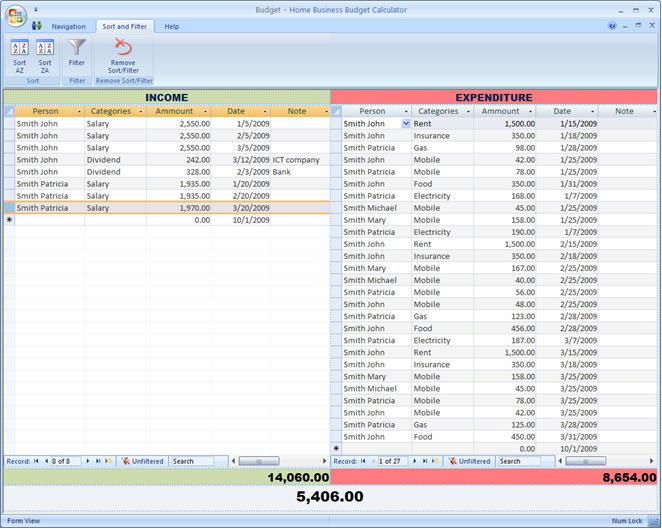Create new blank record in Income navigator
The image size is (662, 529).
pos(109,461)
